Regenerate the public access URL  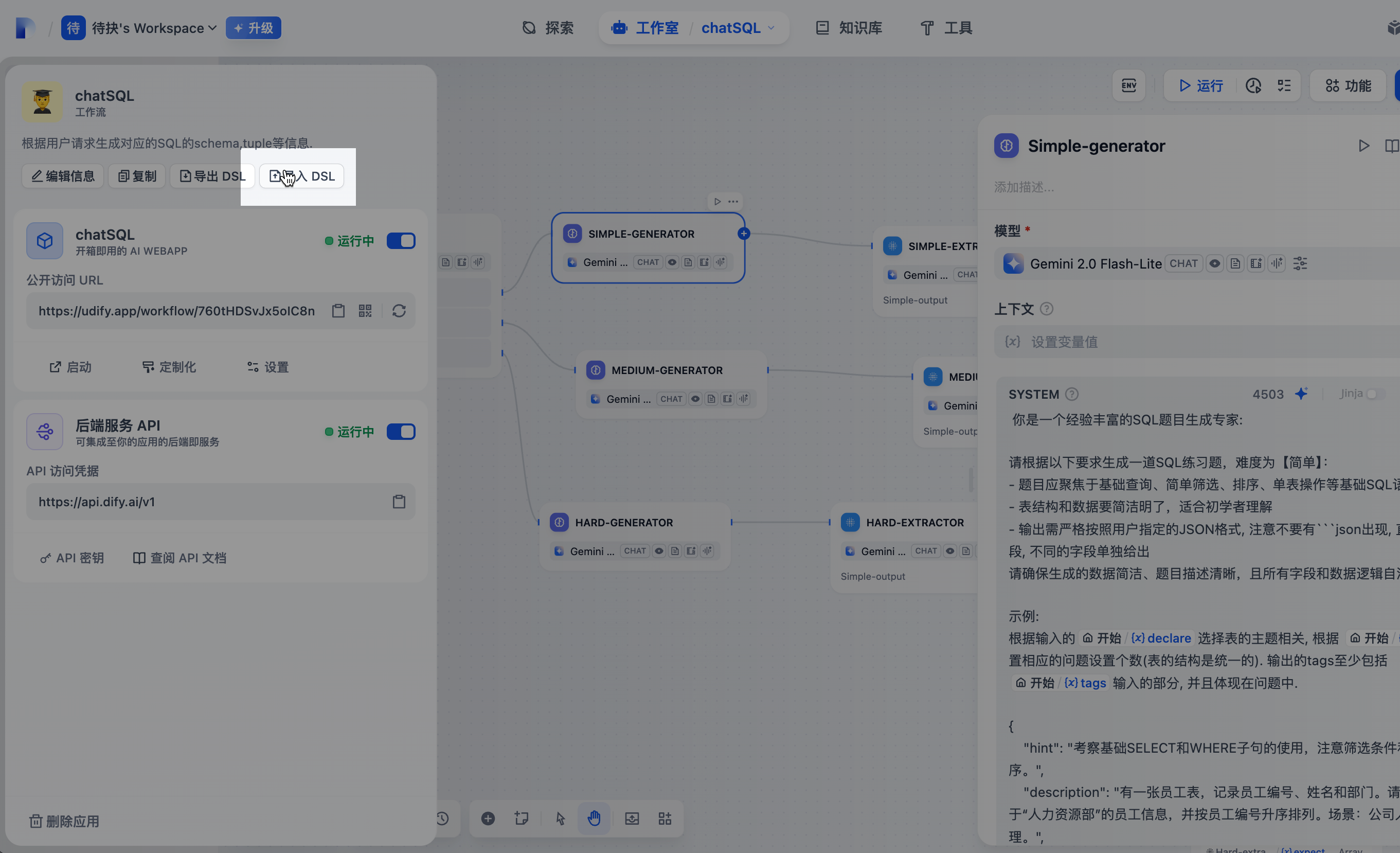(399, 311)
